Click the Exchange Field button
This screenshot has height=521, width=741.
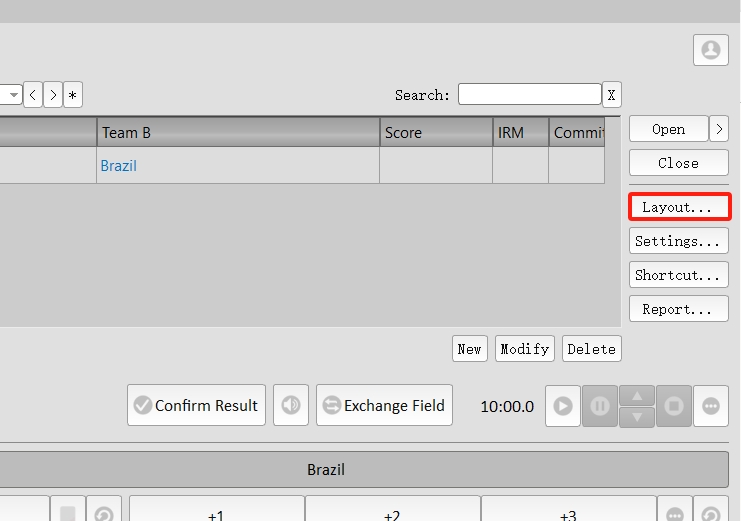(x=385, y=405)
